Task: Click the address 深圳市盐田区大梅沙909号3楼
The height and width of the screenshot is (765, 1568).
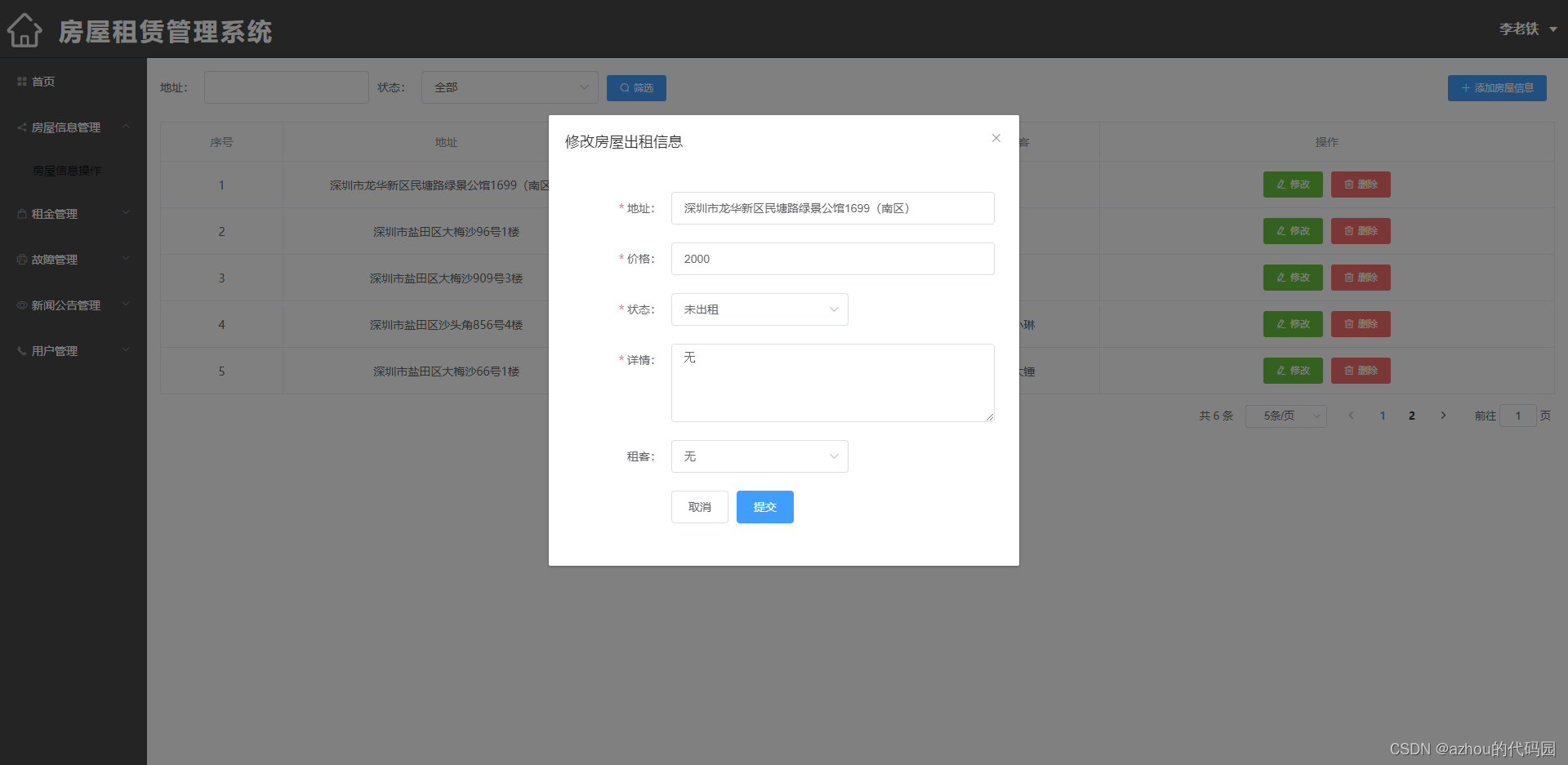Action: pos(446,278)
